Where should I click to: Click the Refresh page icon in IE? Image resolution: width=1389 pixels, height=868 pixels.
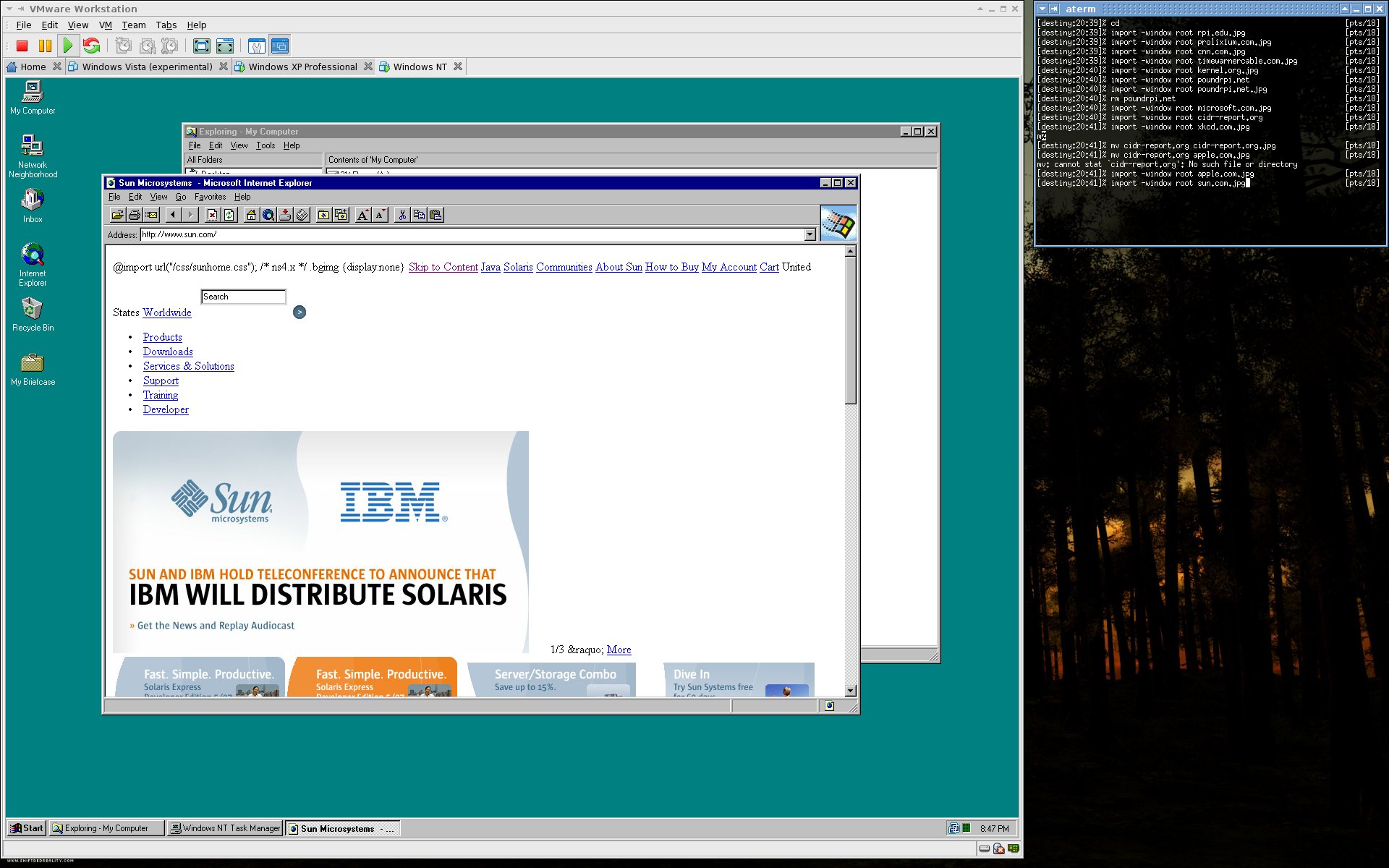(x=229, y=215)
